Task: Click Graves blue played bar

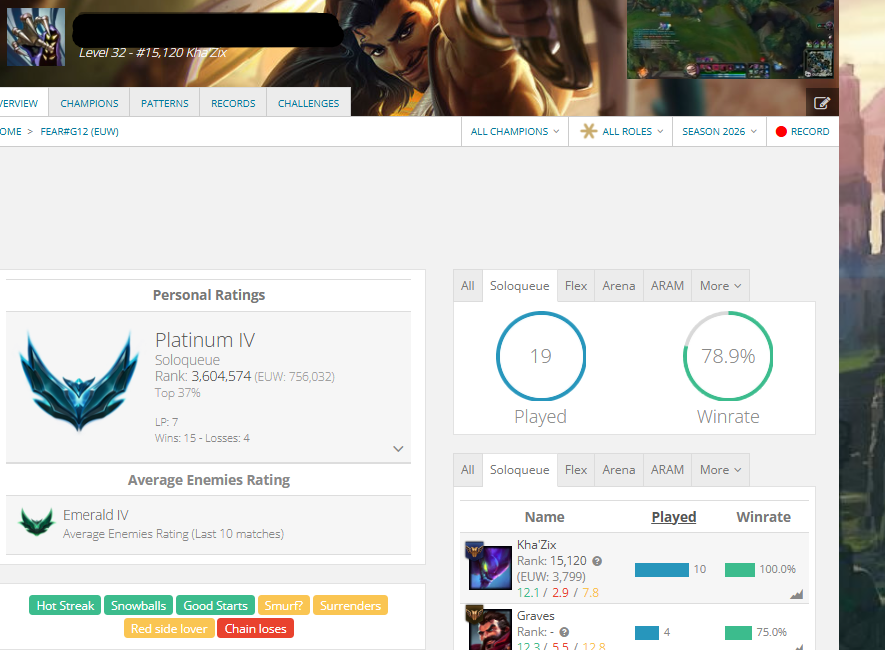Action: 647,633
